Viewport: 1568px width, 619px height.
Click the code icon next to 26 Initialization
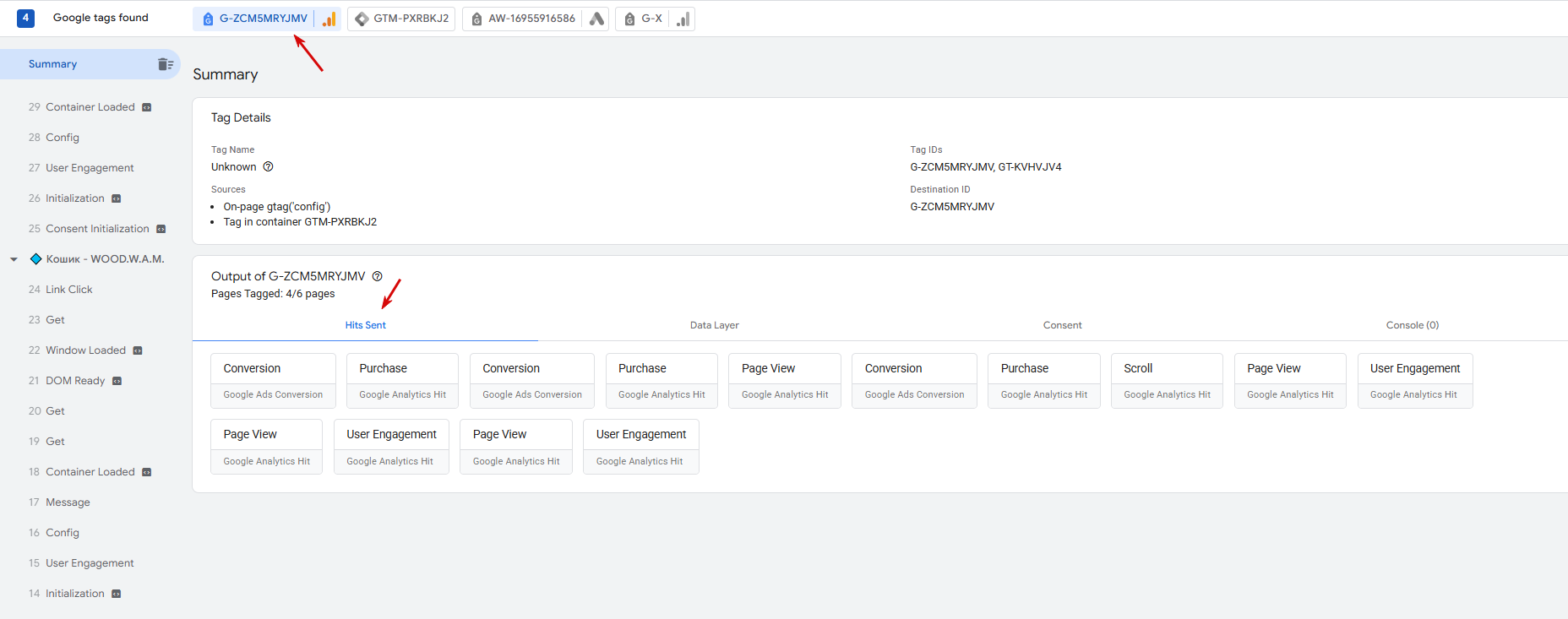click(x=117, y=198)
